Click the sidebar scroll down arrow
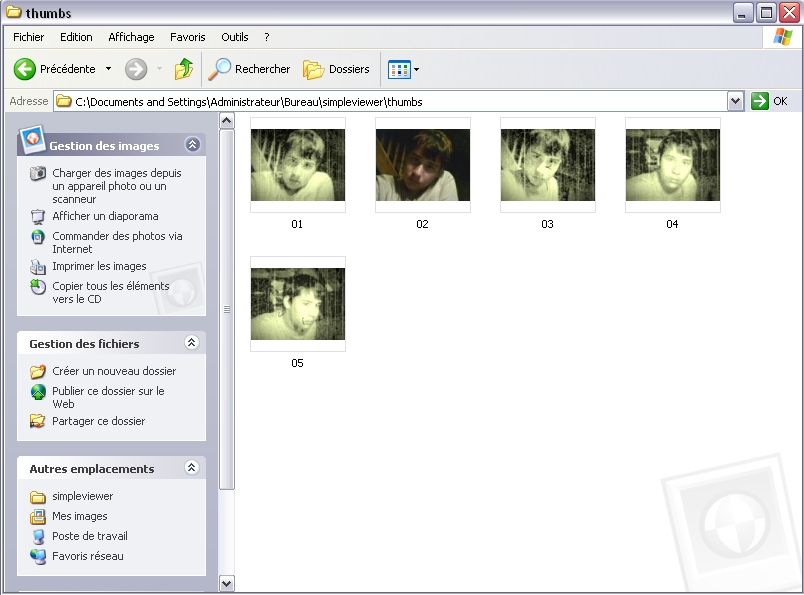The height and width of the screenshot is (595, 804). (x=226, y=583)
